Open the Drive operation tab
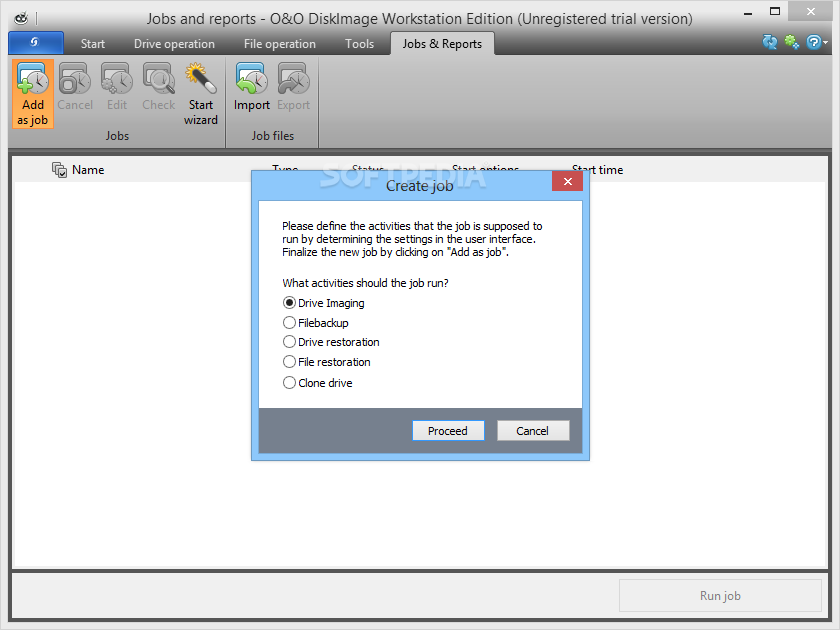840x630 pixels. click(174, 44)
